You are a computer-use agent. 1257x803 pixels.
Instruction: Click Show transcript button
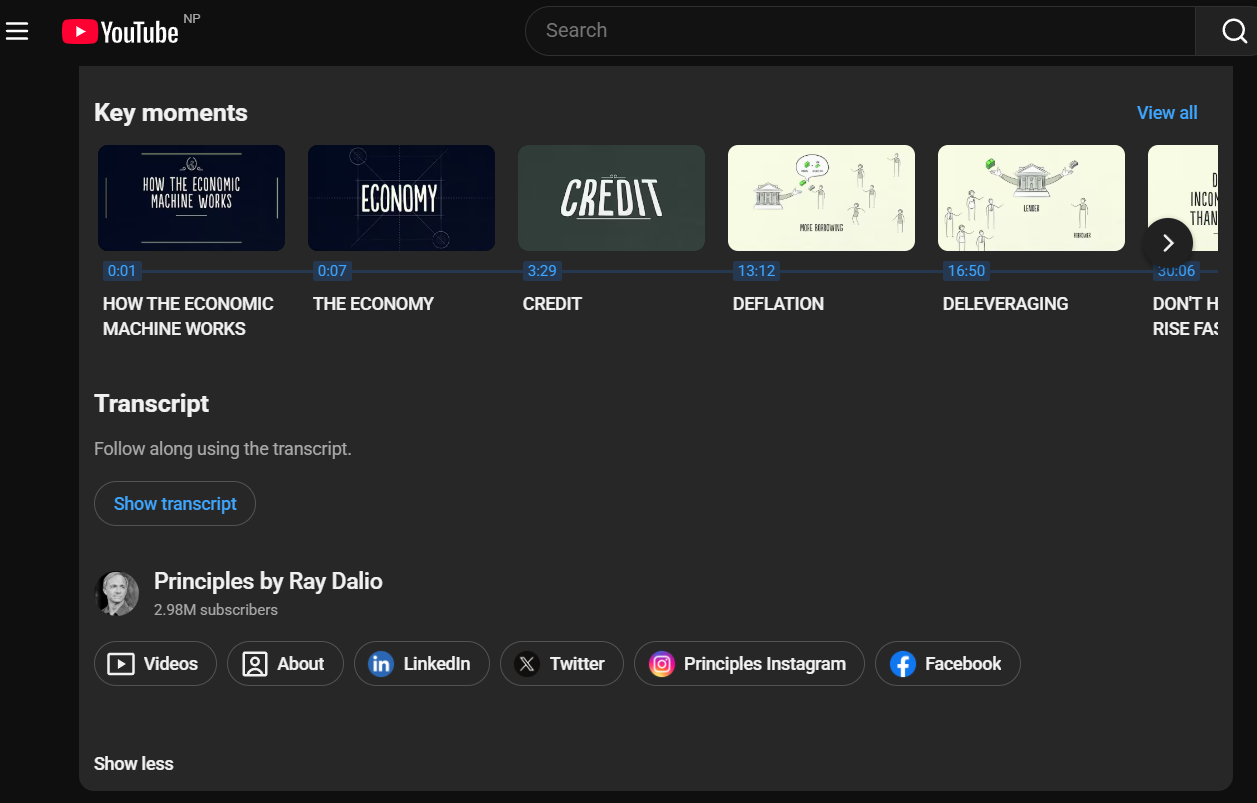[x=175, y=504]
